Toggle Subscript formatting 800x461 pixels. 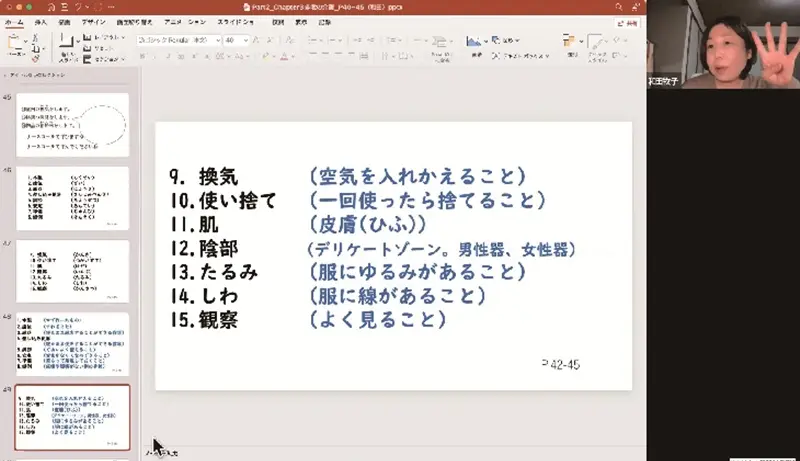(207, 56)
